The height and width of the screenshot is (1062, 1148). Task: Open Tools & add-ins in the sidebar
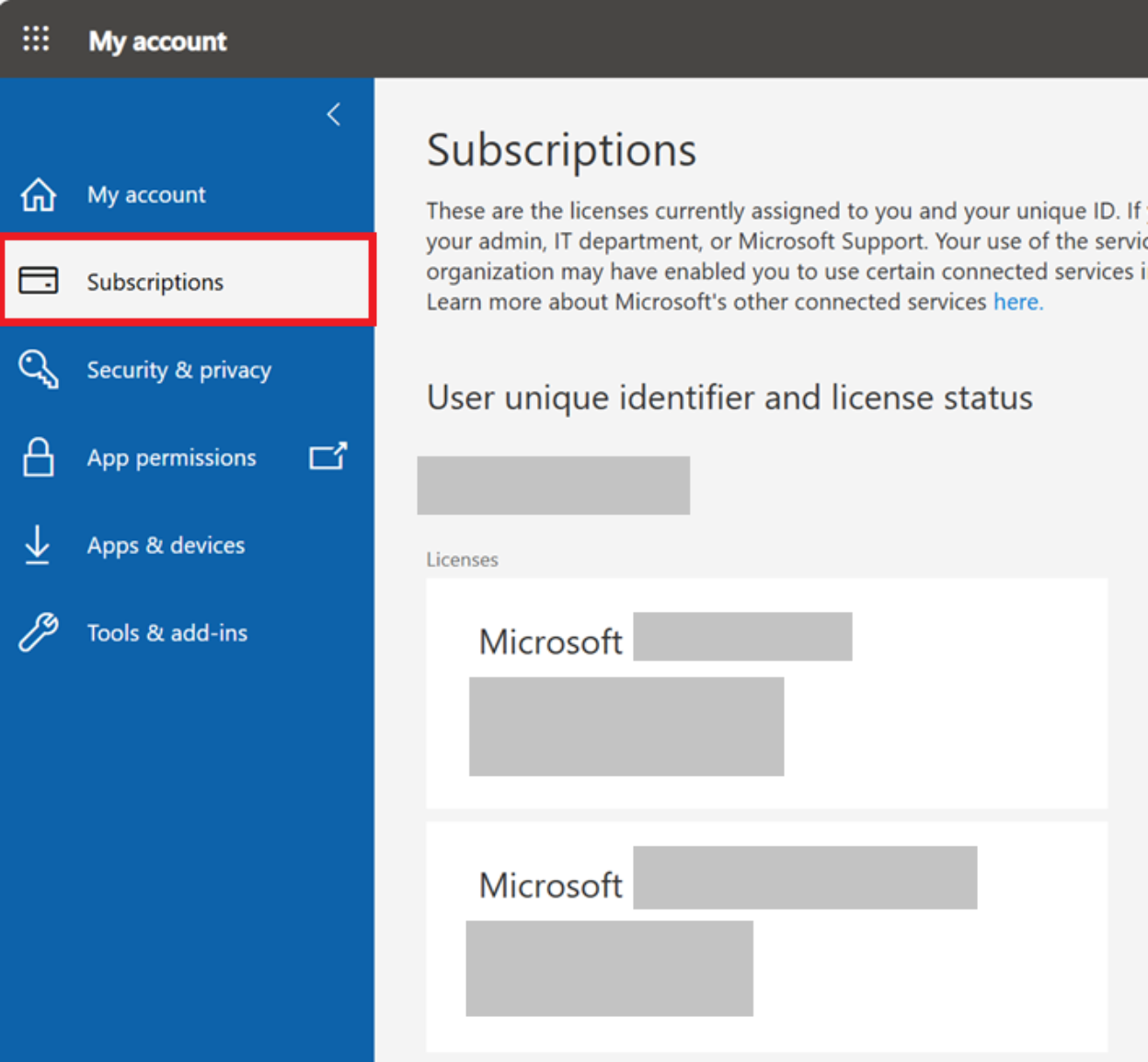click(187, 633)
